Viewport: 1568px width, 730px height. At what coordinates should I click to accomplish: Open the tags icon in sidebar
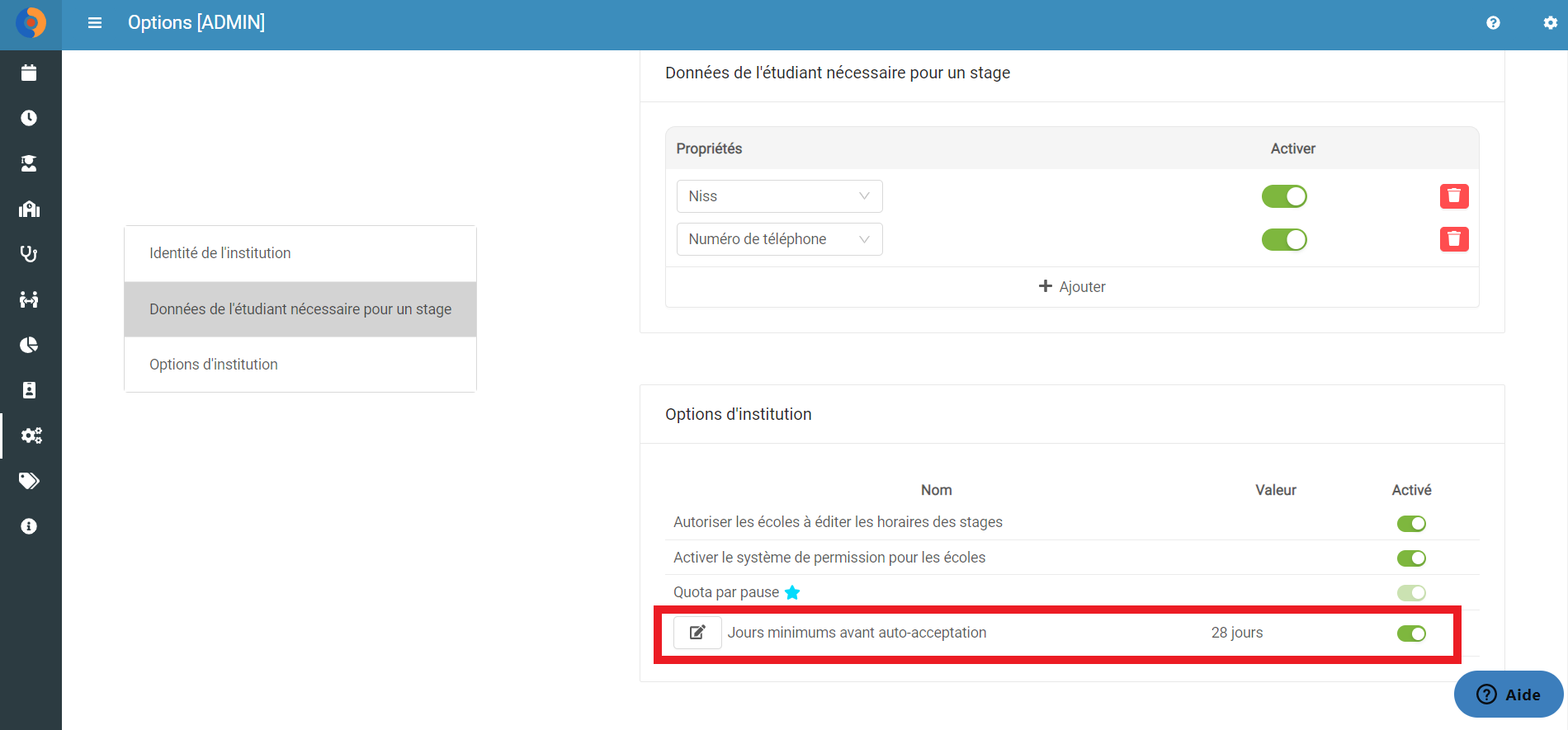[x=29, y=481]
